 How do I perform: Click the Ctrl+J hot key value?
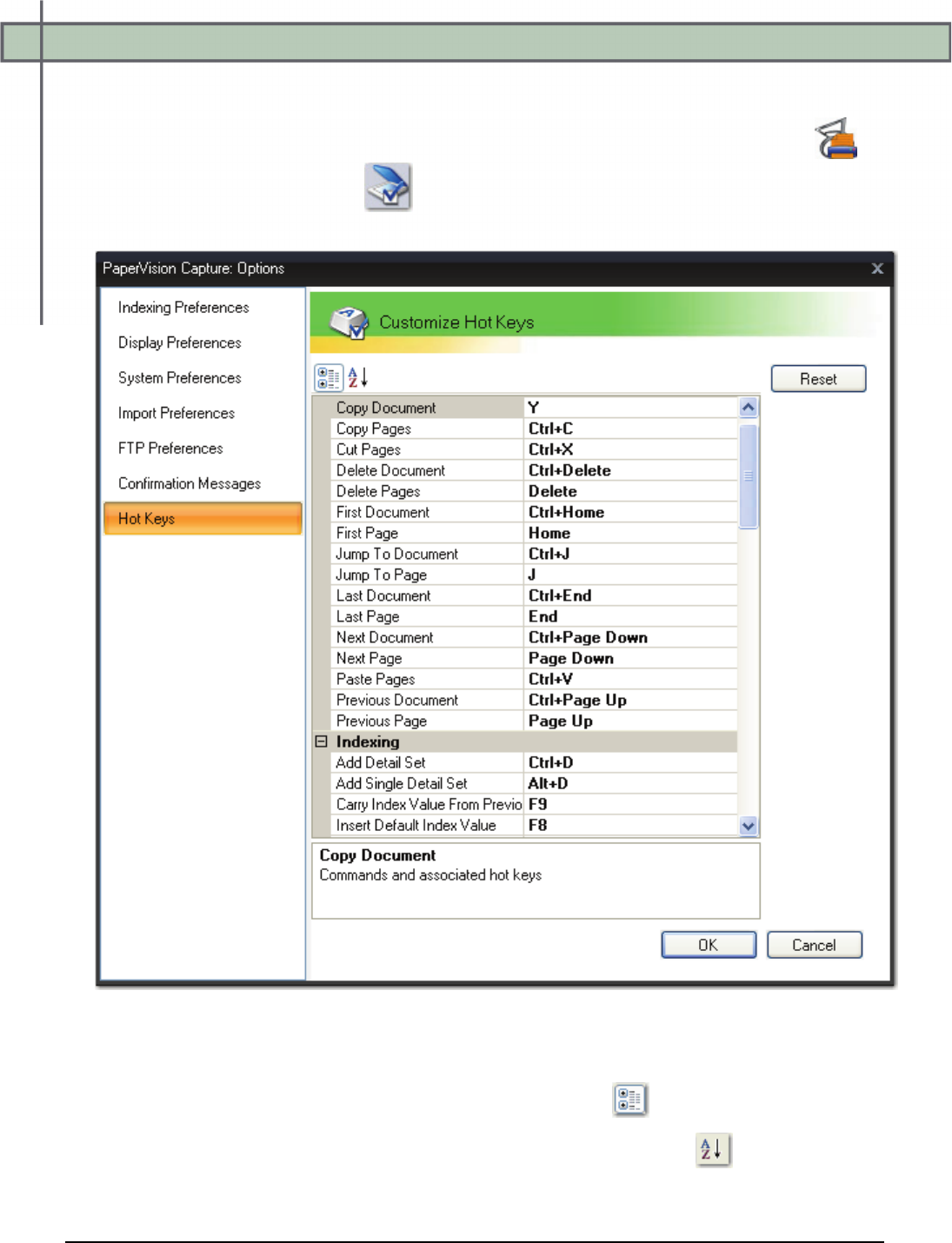point(631,554)
